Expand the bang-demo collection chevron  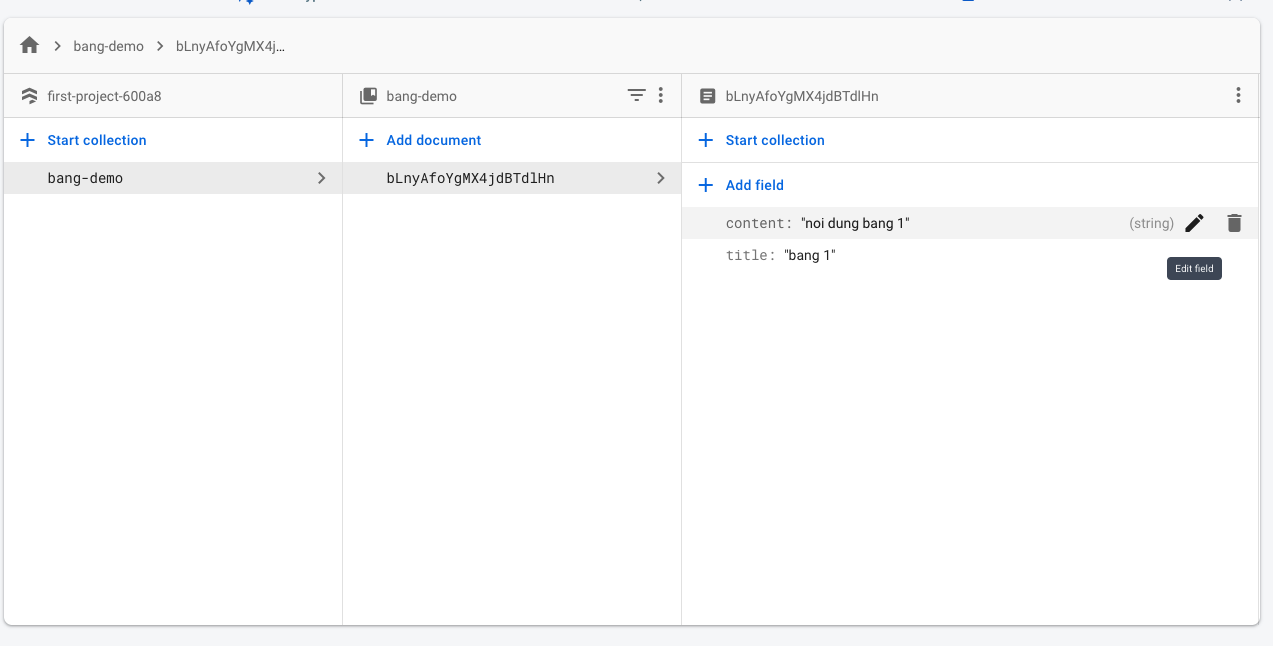click(321, 178)
